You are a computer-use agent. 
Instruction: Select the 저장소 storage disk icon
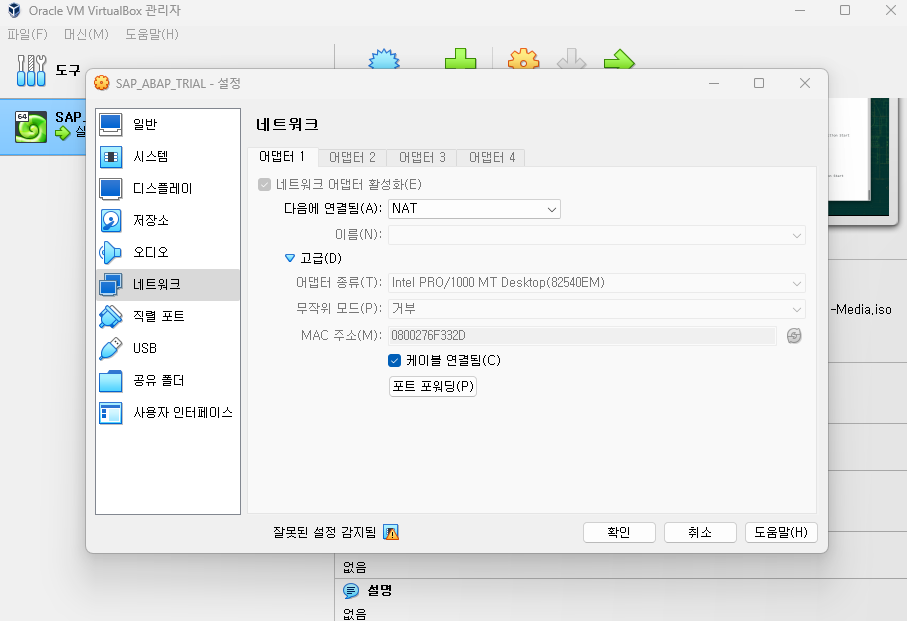click(x=110, y=220)
